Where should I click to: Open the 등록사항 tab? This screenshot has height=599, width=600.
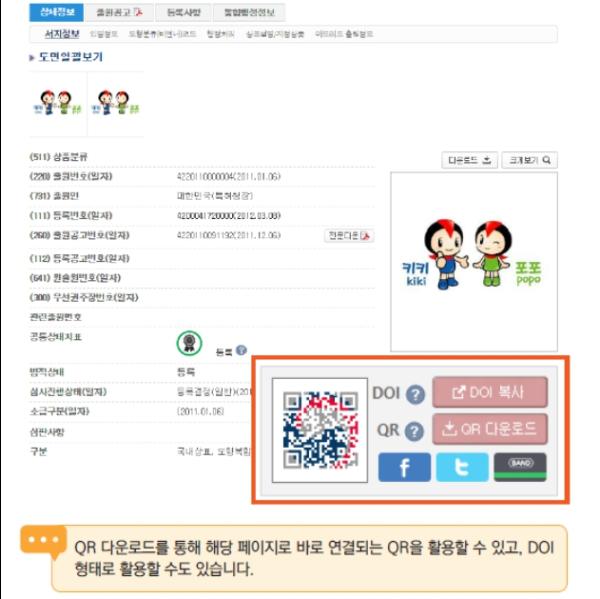pos(184,13)
